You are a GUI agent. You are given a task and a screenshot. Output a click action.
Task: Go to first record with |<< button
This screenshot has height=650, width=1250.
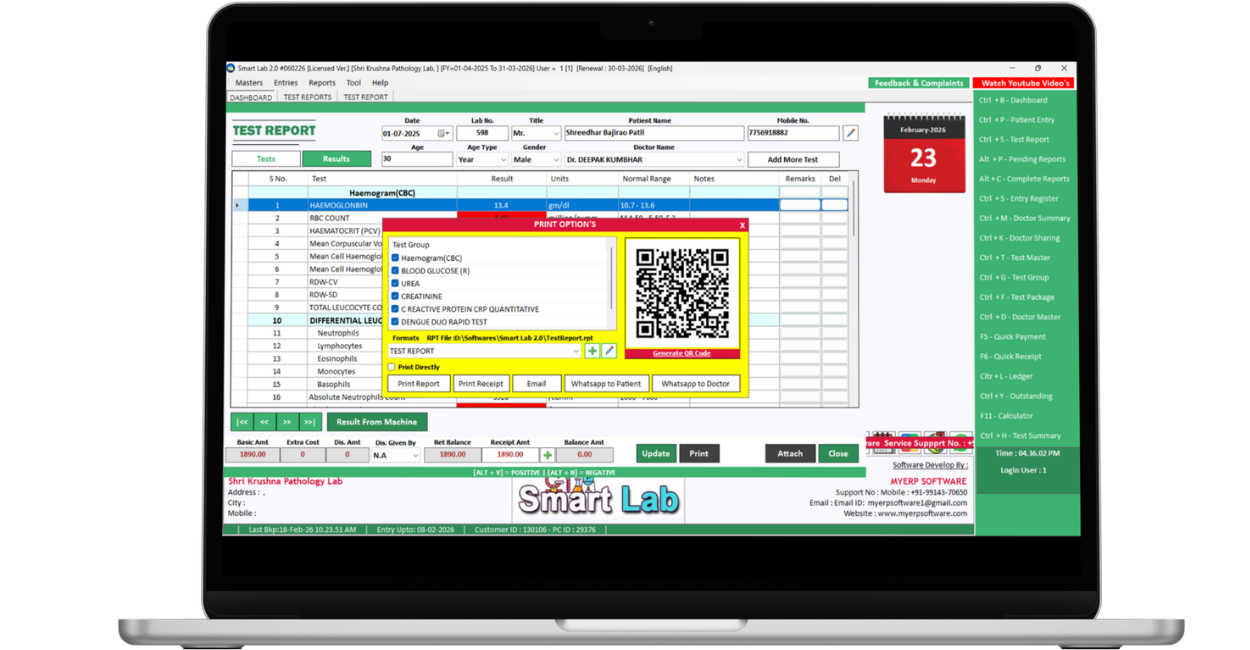pyautogui.click(x=242, y=422)
